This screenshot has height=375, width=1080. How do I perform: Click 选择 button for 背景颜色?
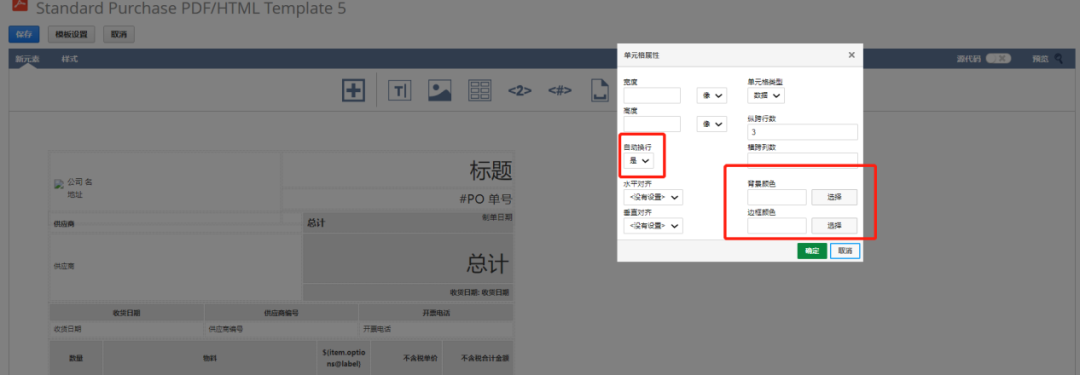pyautogui.click(x=834, y=197)
